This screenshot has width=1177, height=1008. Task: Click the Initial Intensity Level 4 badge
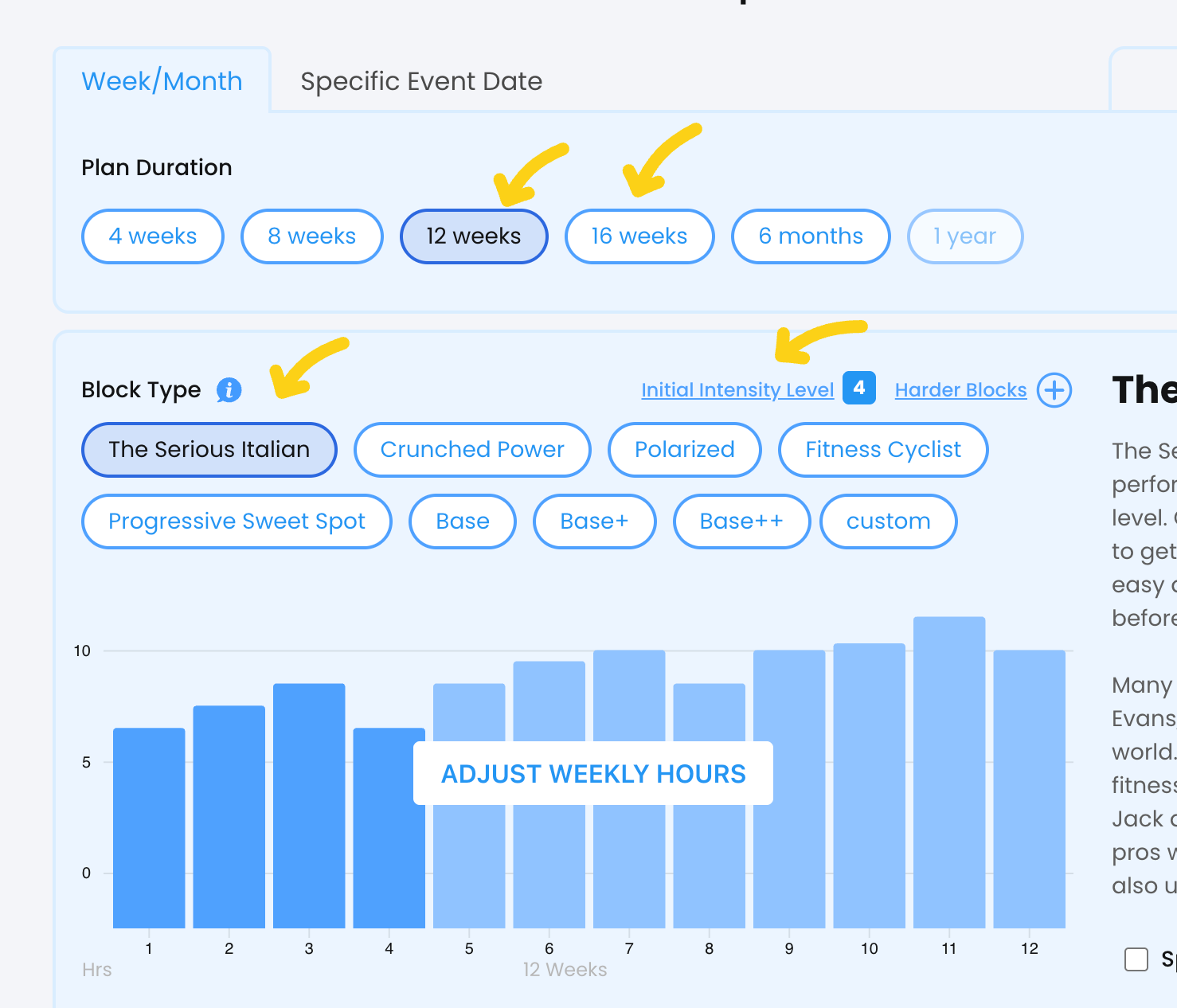click(858, 389)
